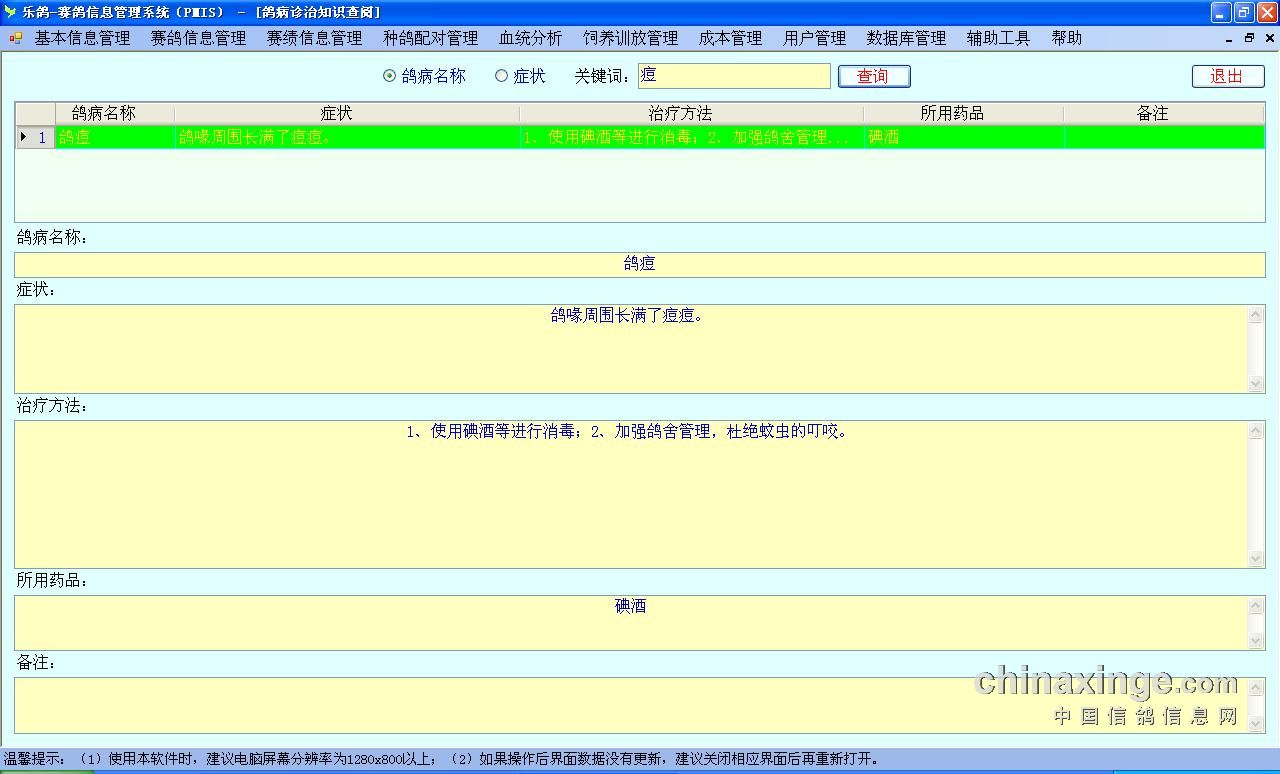The width and height of the screenshot is (1280, 774).
Task: Click the down arrow of the 症状 scrollbar
Action: click(1257, 384)
